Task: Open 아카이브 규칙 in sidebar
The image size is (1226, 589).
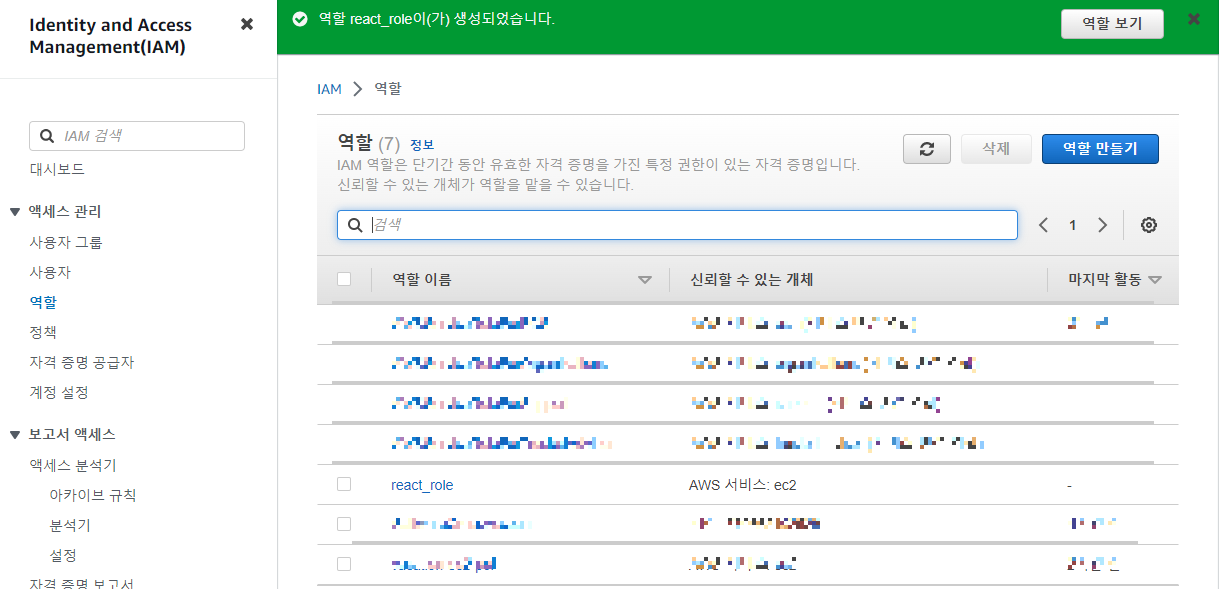Action: coord(93,495)
